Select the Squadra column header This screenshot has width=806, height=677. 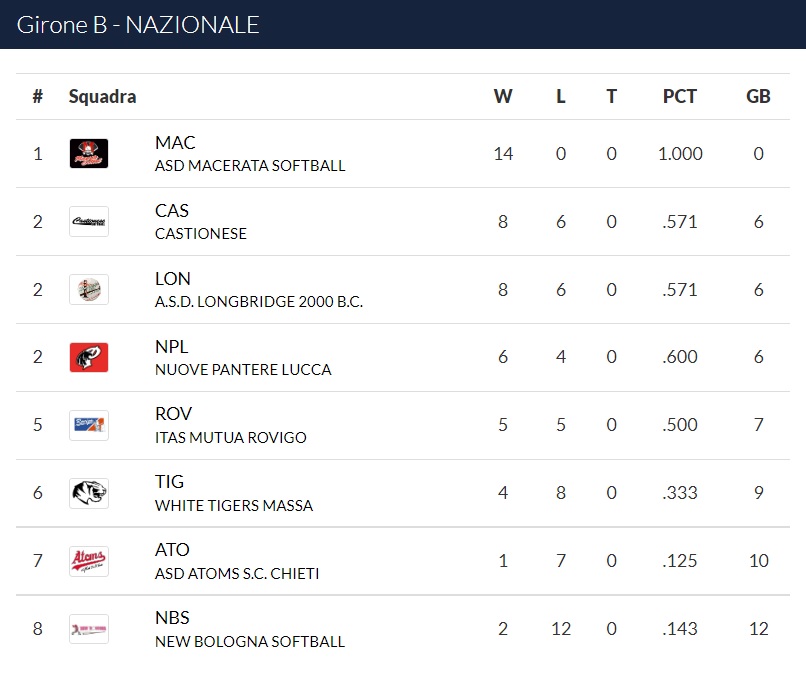(x=102, y=96)
